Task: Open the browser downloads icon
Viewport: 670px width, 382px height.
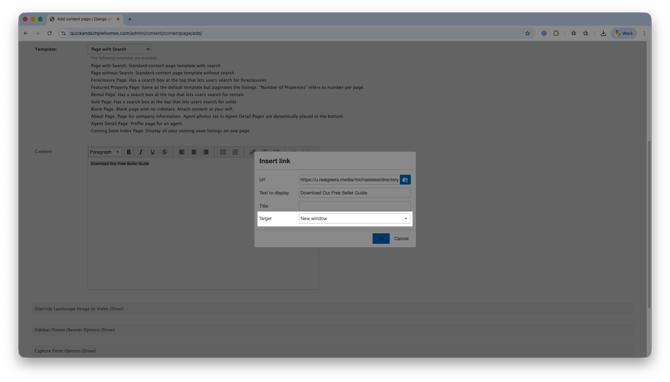Action: tap(603, 33)
